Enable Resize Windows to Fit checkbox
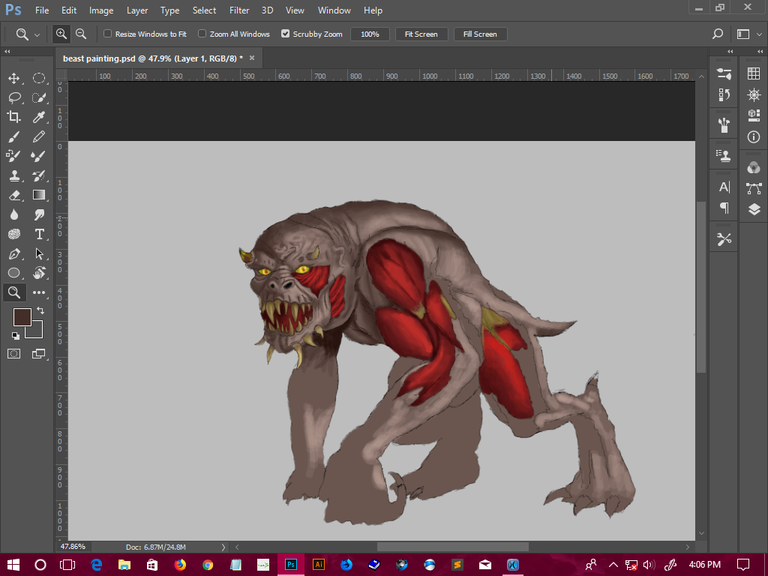This screenshot has height=576, width=768. 108,34
